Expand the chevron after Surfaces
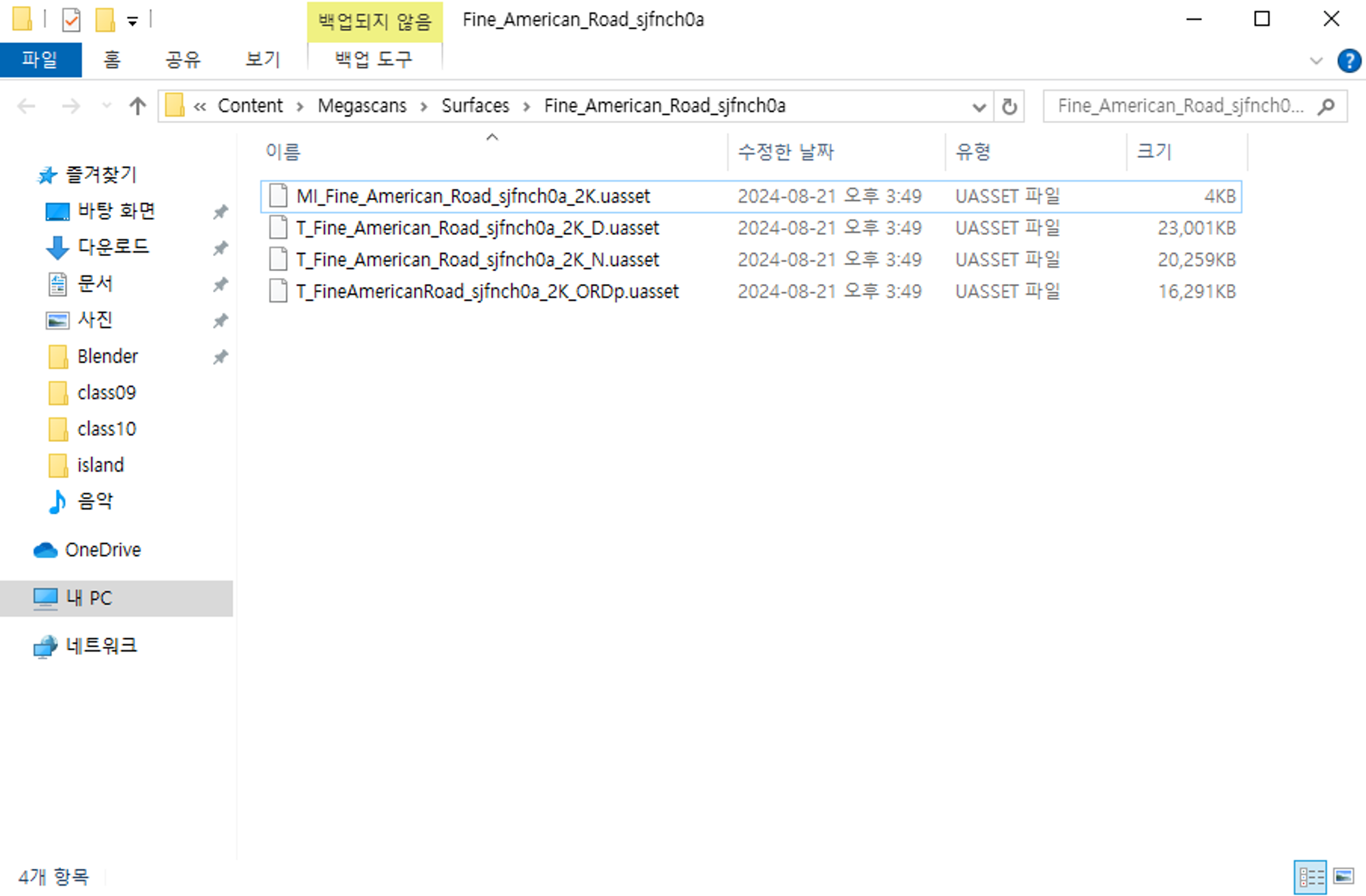 point(527,107)
